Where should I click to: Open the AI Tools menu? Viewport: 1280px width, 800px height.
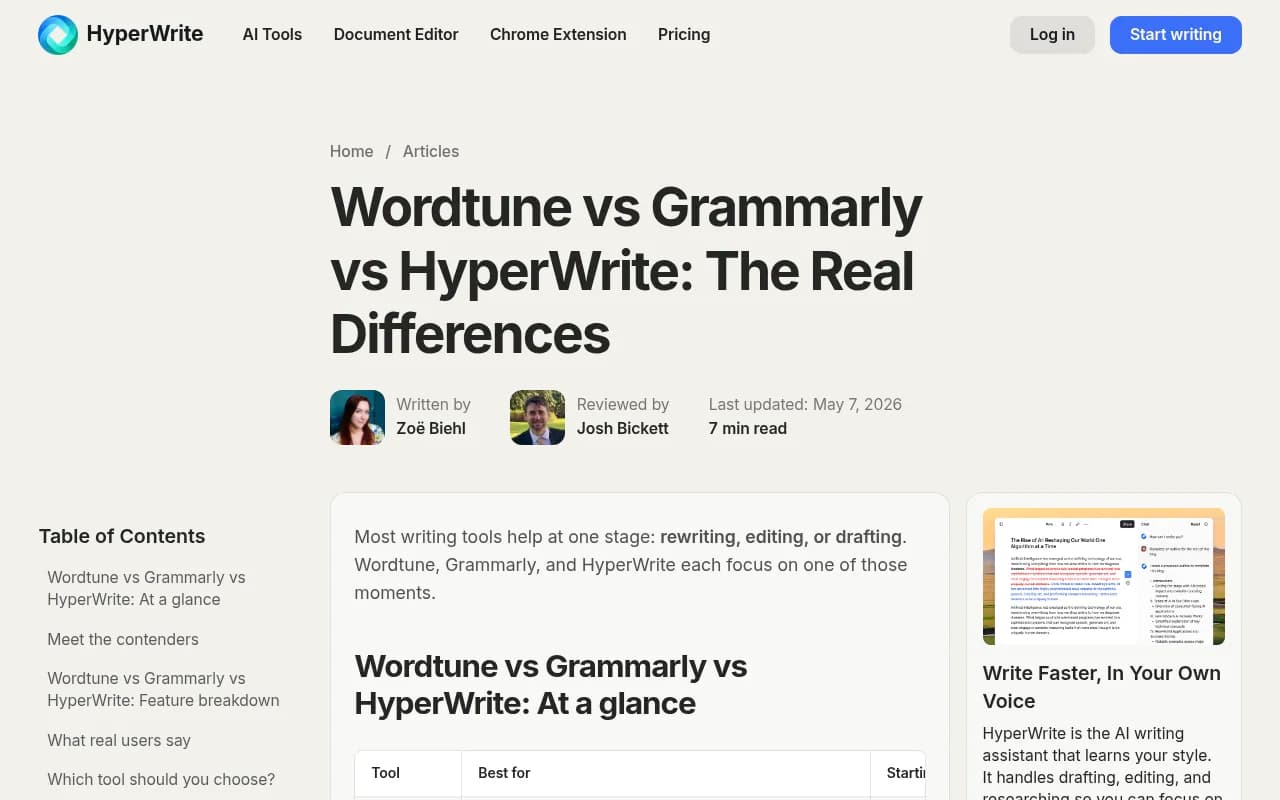[272, 34]
